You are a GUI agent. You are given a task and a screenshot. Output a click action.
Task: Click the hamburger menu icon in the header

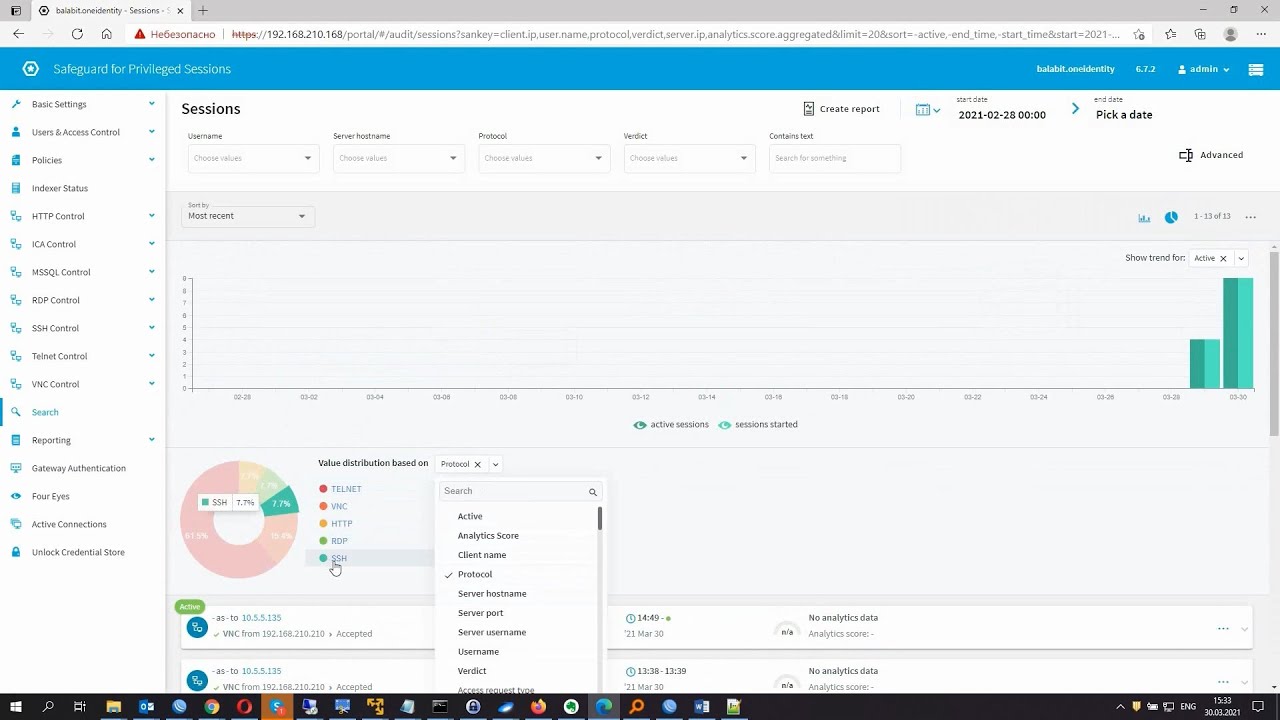pyautogui.click(x=1256, y=69)
